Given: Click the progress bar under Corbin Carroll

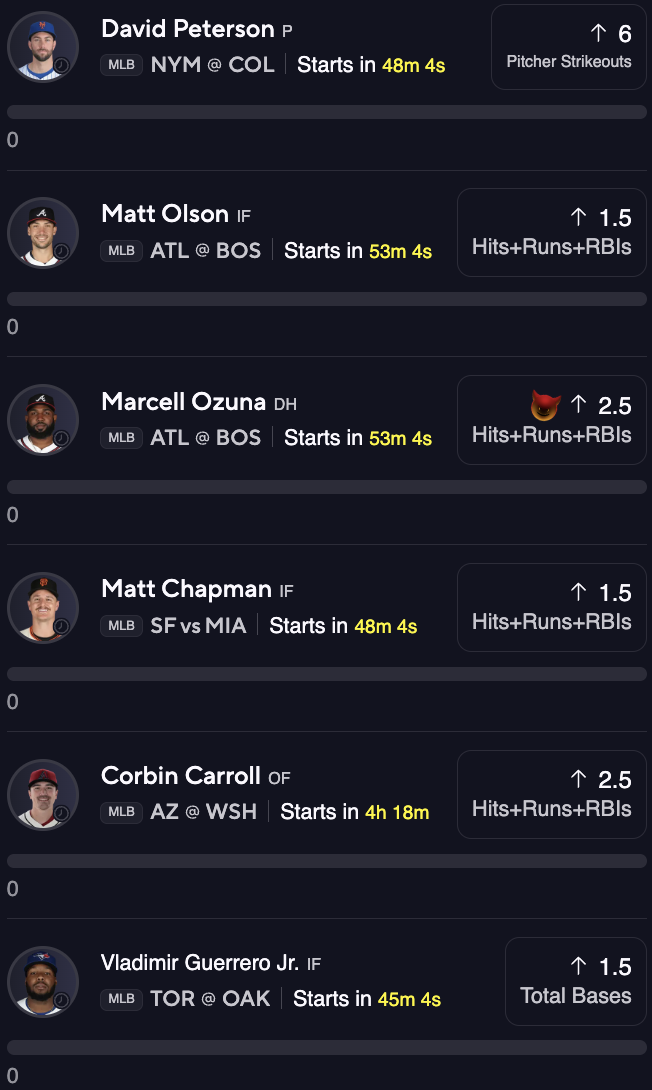Looking at the screenshot, I should pyautogui.click(x=326, y=860).
